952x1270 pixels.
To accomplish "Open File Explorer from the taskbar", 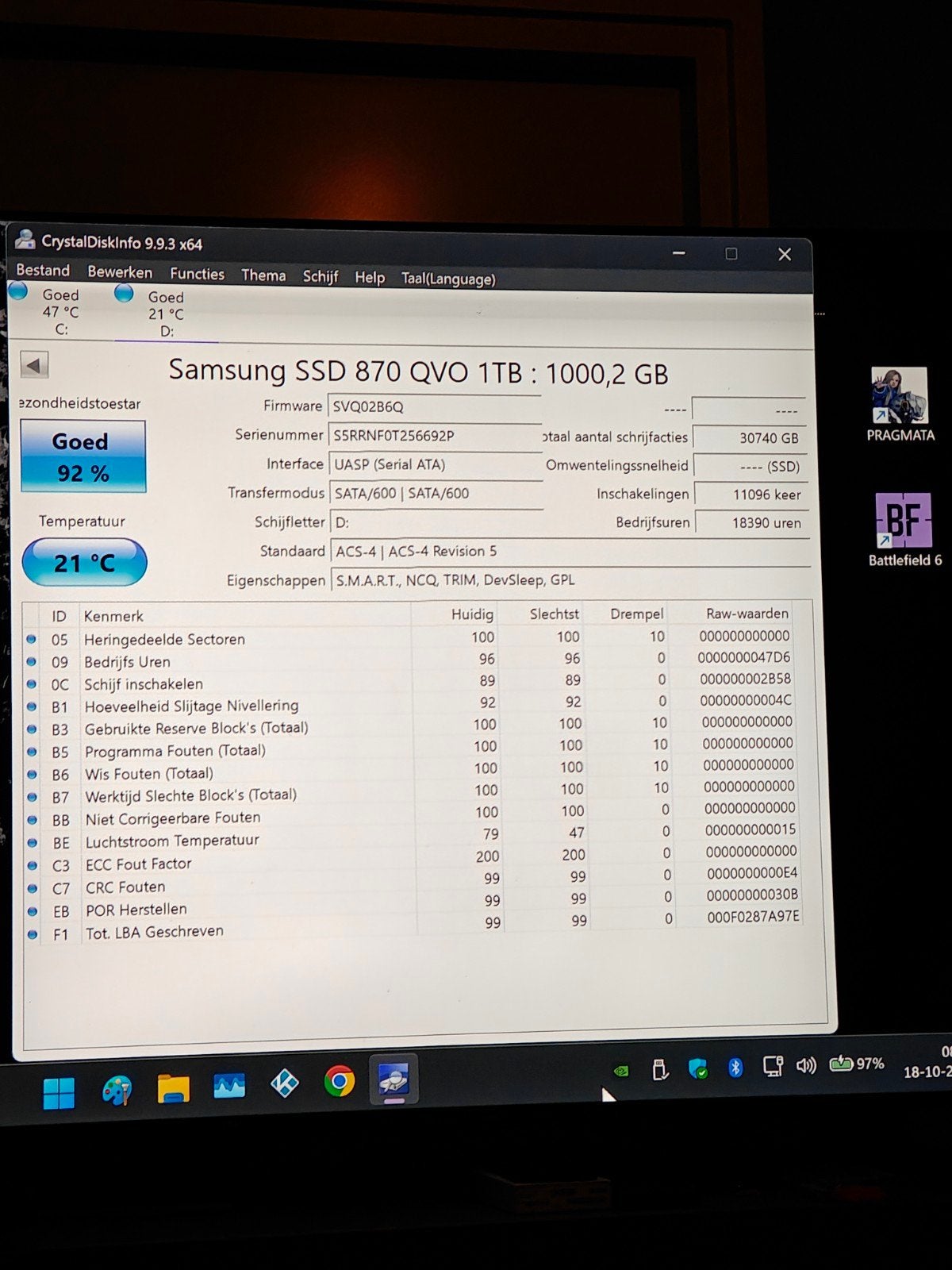I will 173,1088.
